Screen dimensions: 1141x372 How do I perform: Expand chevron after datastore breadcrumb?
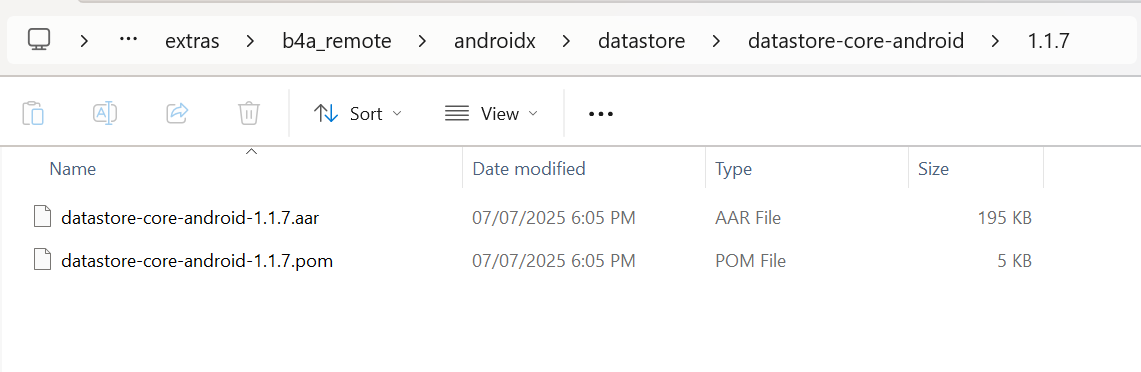pyautogui.click(x=717, y=41)
